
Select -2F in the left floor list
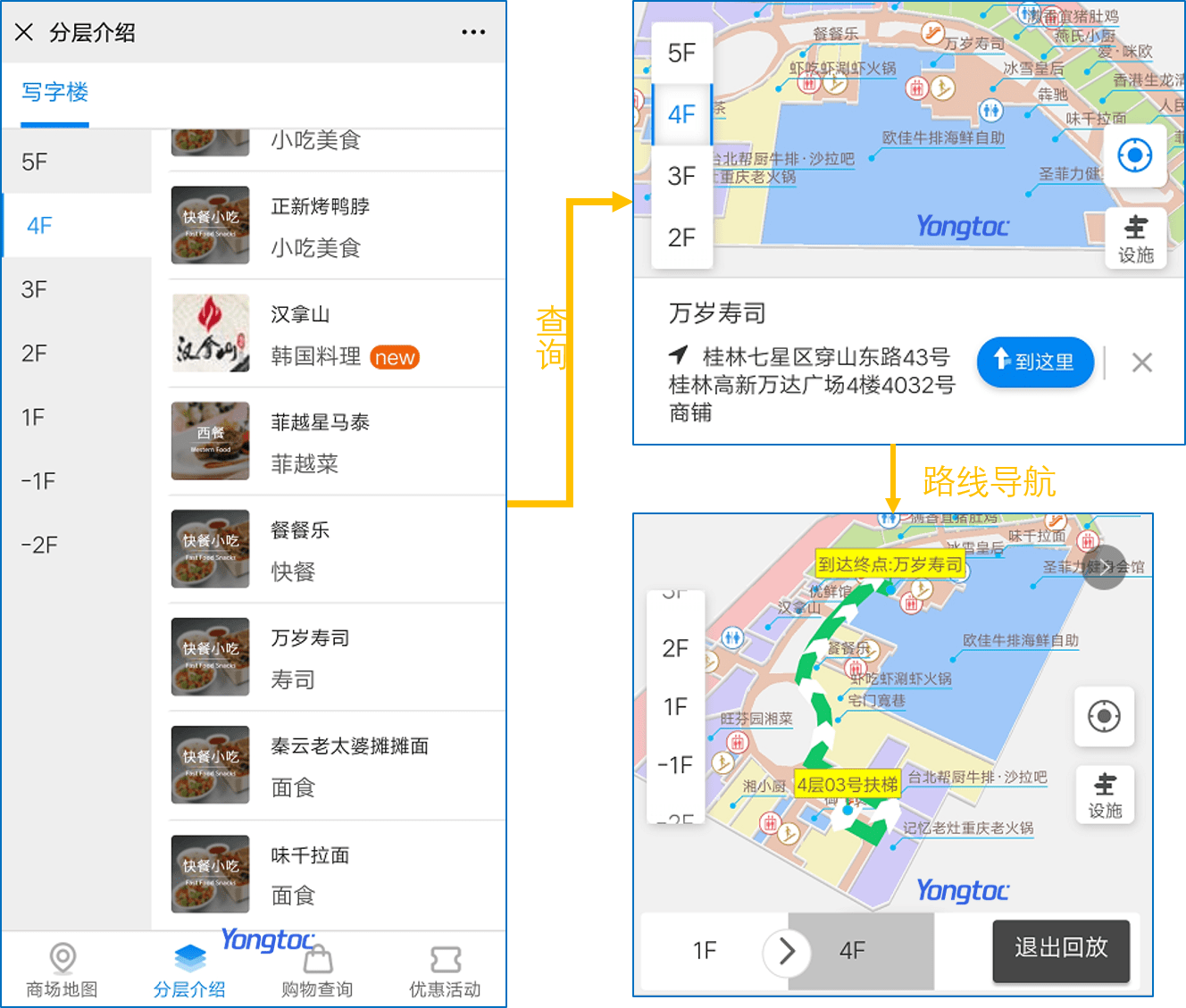pos(77,545)
